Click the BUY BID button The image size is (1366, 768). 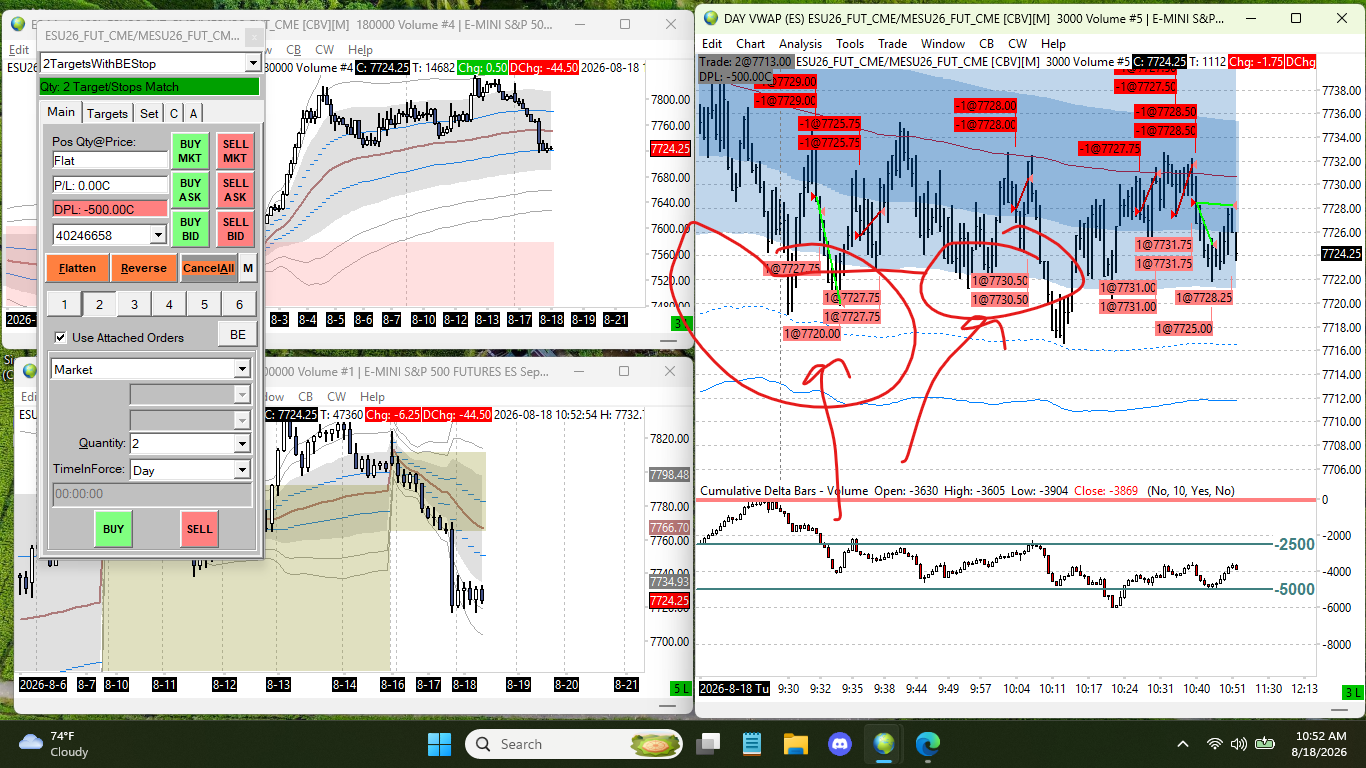pos(190,229)
